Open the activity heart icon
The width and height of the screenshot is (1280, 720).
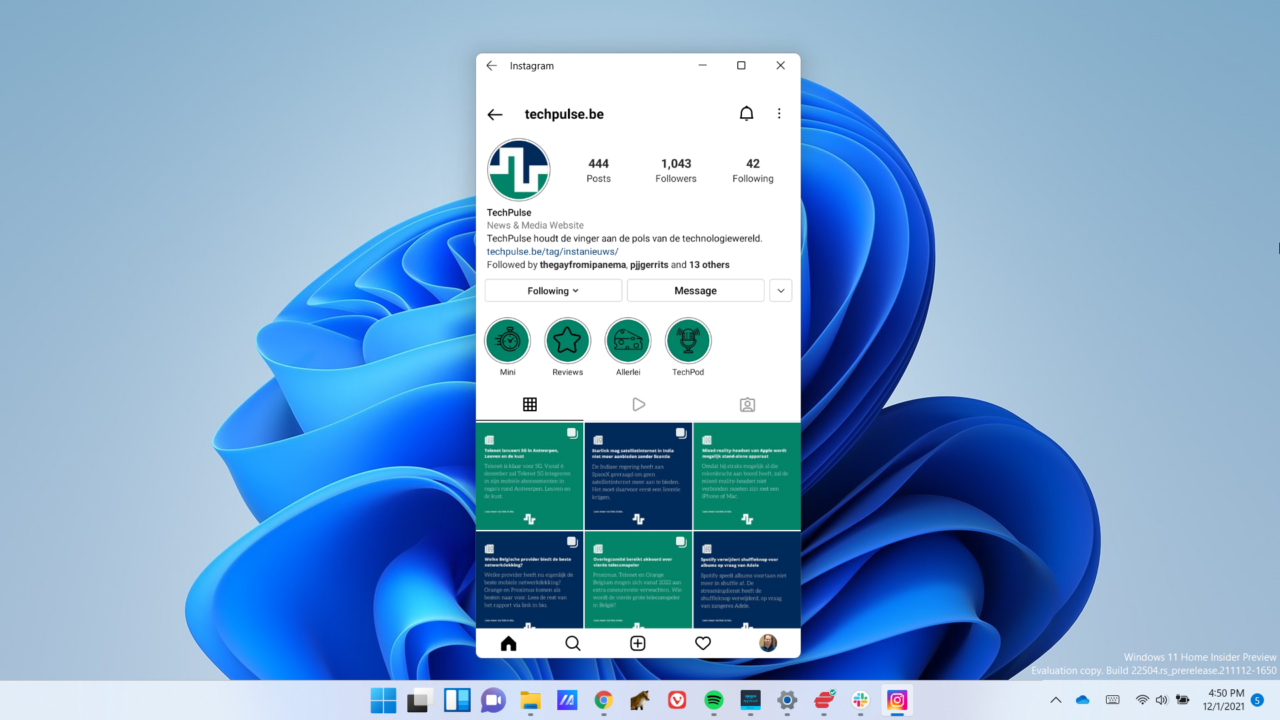coord(703,643)
